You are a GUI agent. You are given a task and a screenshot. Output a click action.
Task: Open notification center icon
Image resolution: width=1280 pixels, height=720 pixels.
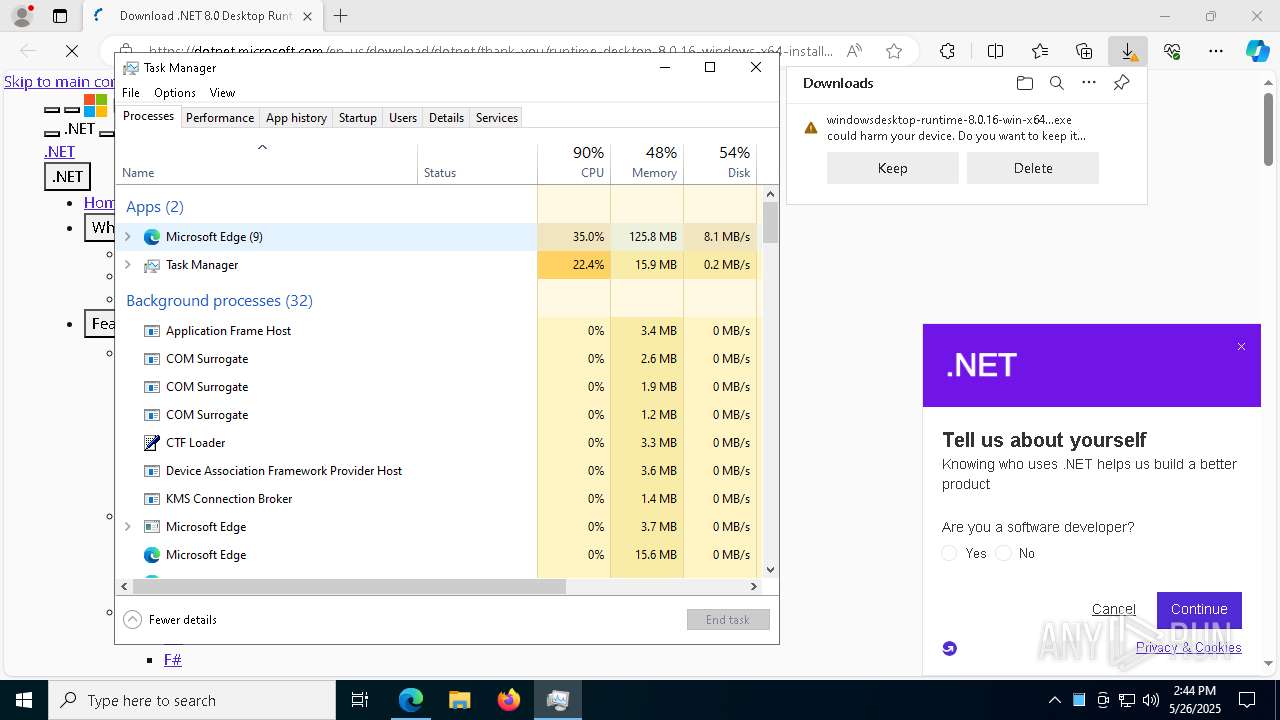tap(1247, 700)
